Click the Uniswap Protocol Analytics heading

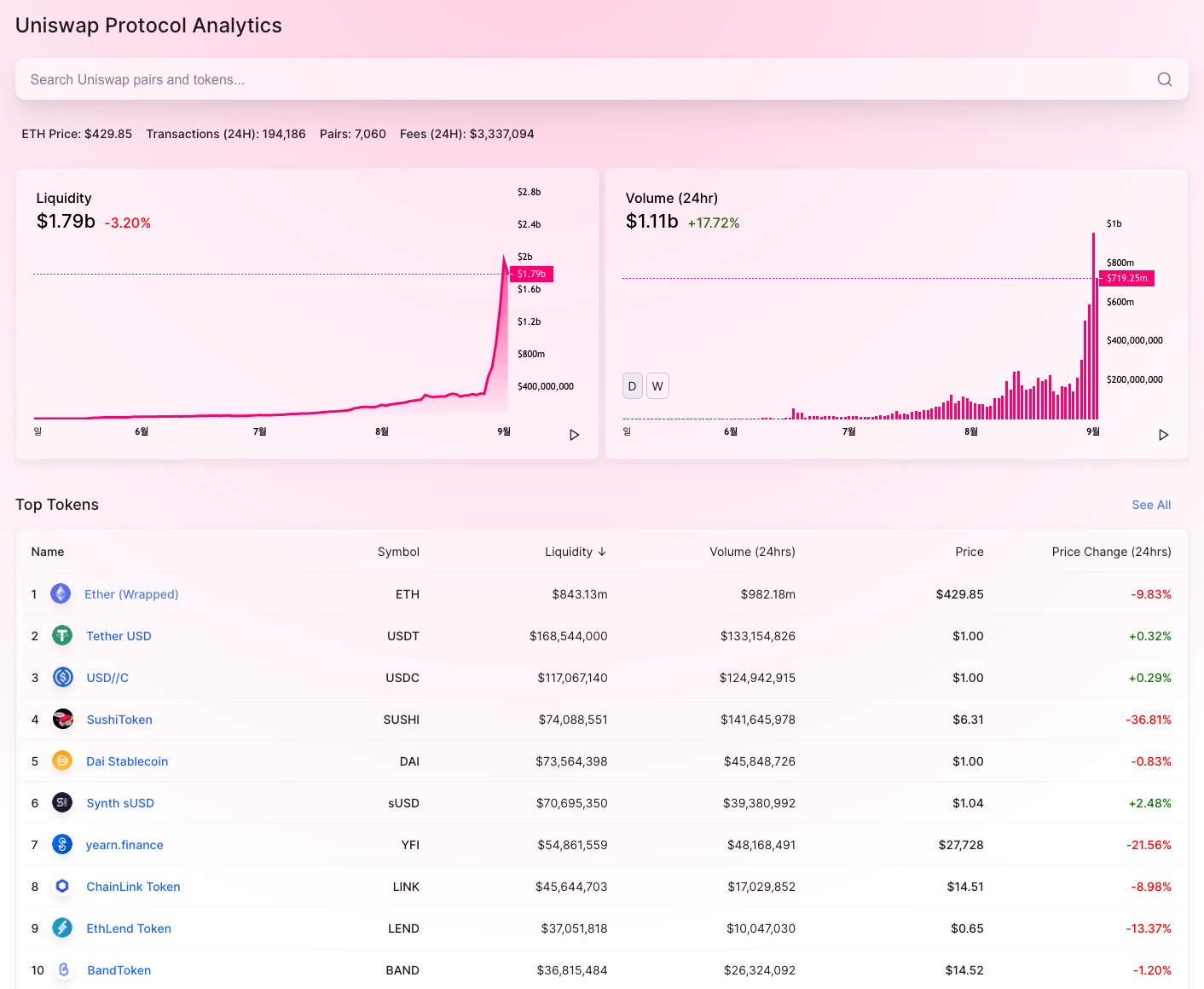coord(148,26)
